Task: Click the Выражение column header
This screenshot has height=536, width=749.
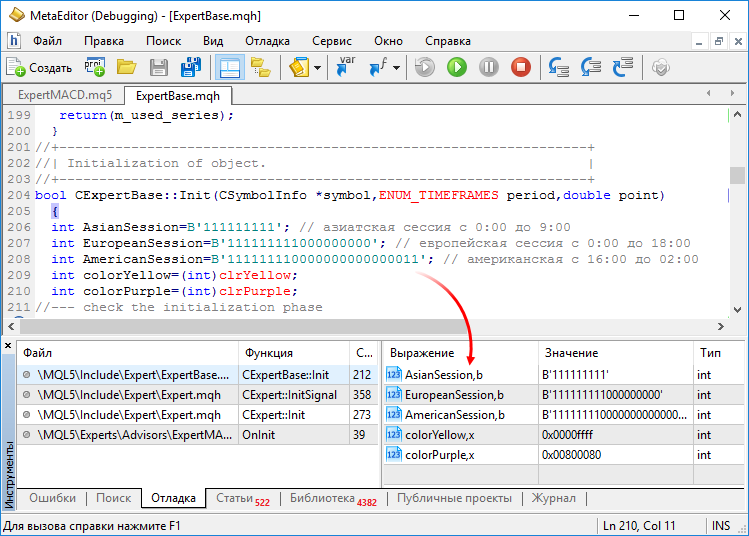Action: pyautogui.click(x=461, y=353)
